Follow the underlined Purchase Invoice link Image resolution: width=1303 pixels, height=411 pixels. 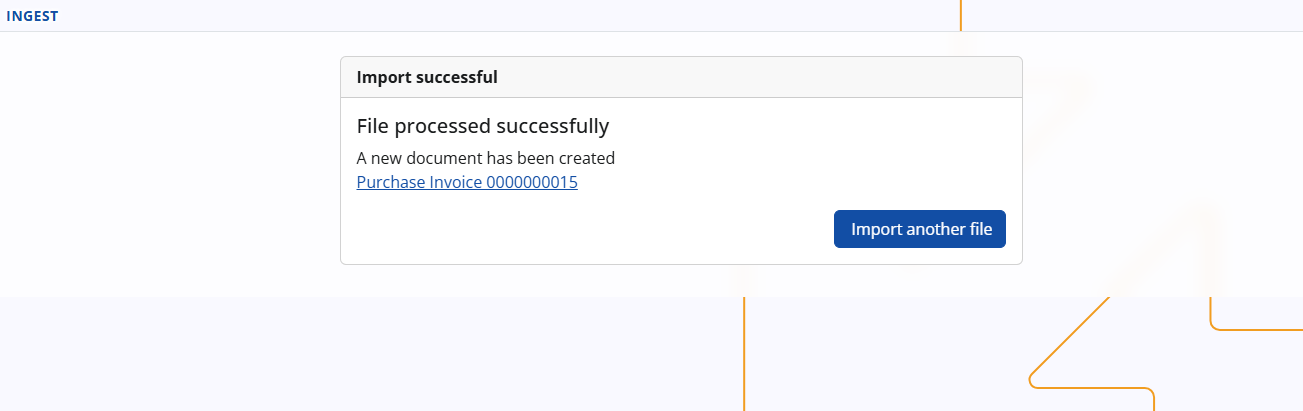pos(467,183)
